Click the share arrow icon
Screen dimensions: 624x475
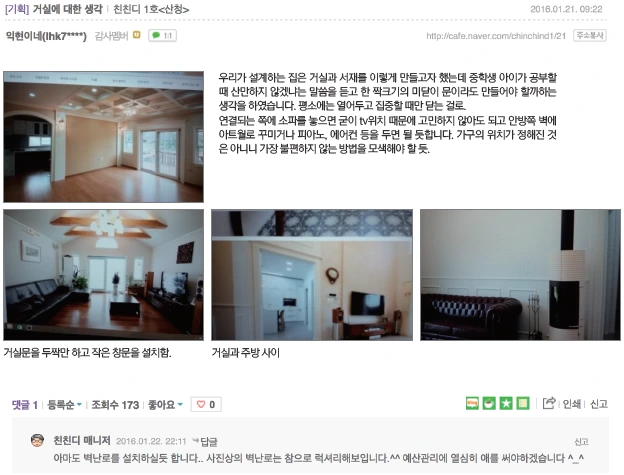549,403
